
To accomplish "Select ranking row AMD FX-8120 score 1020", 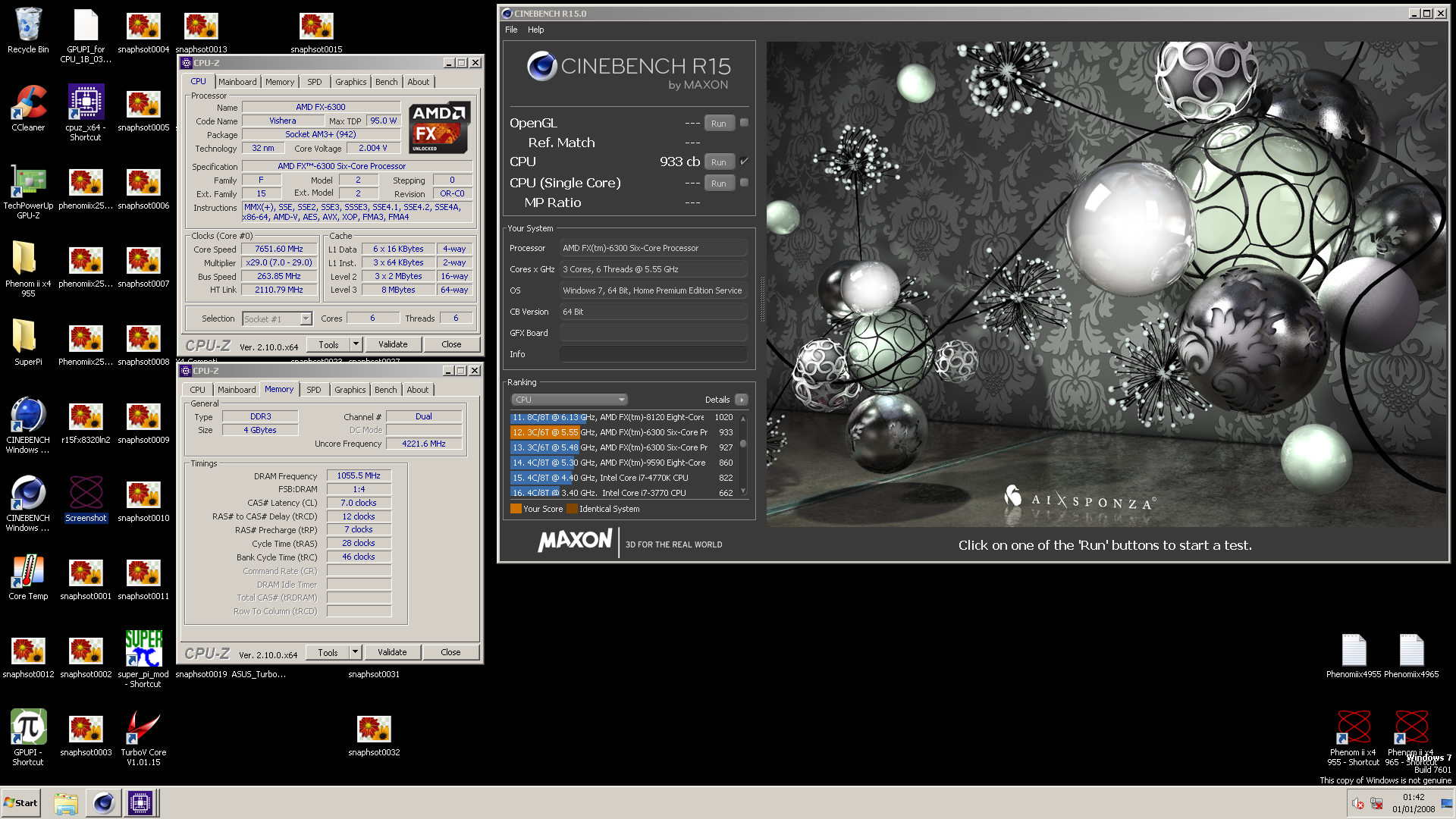I will (623, 417).
